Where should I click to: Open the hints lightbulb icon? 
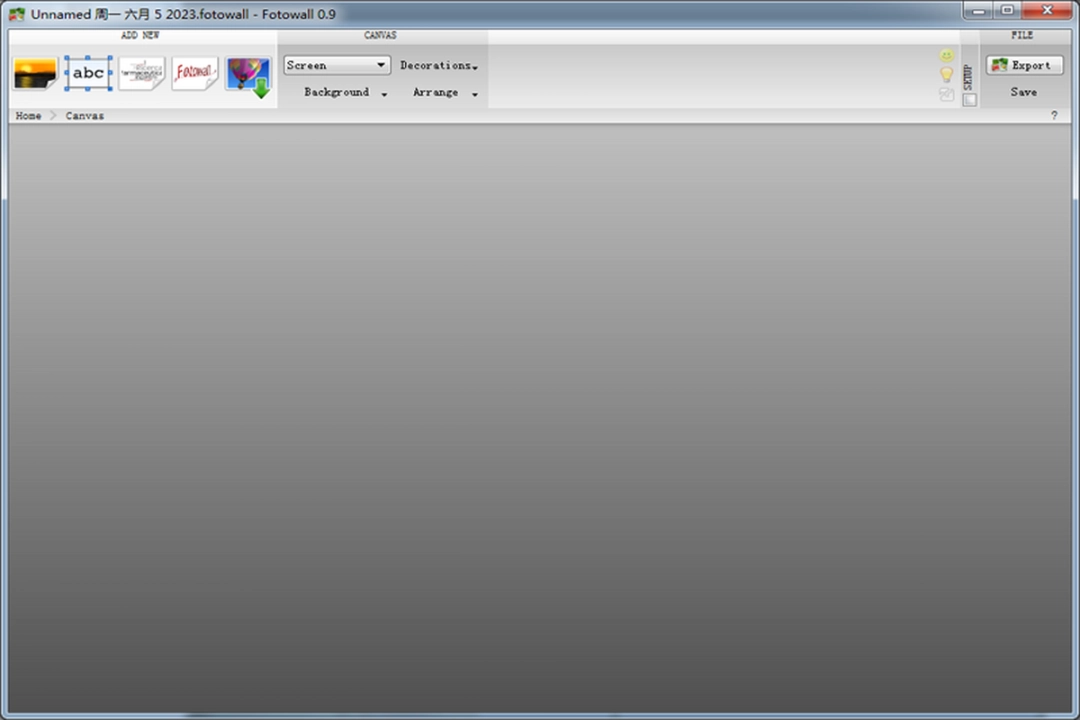click(x=946, y=74)
